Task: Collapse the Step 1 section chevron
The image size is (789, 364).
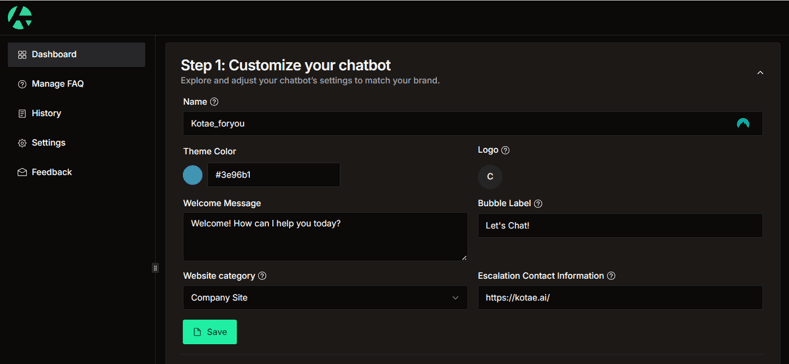Action: point(760,72)
